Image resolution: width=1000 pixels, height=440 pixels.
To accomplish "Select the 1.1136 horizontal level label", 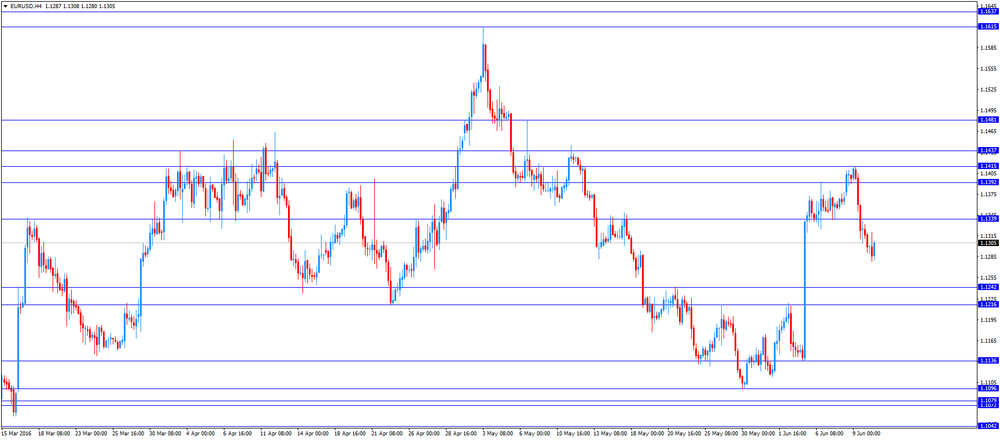I will click(x=988, y=360).
